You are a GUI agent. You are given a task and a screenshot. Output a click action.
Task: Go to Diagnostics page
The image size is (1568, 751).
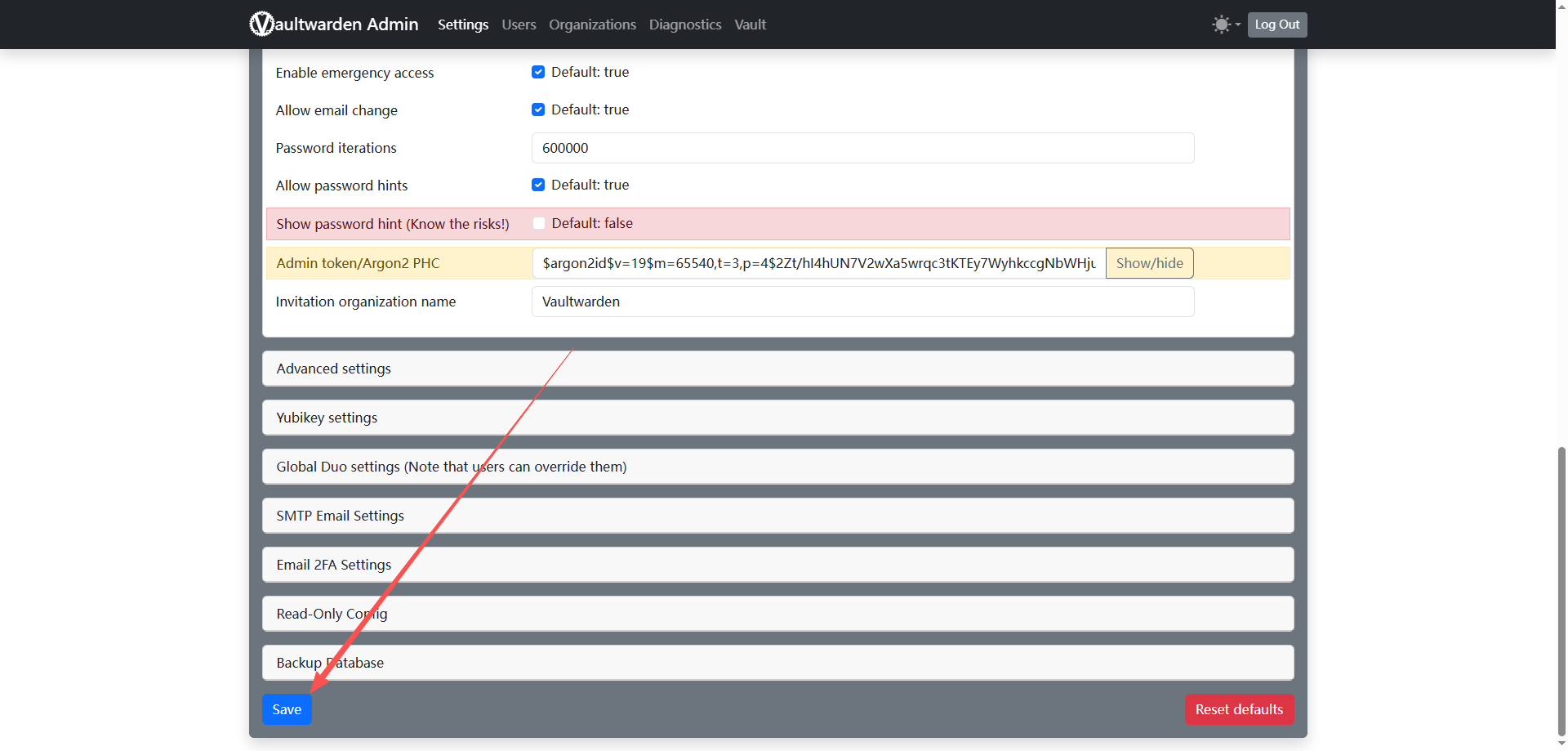[x=685, y=25]
